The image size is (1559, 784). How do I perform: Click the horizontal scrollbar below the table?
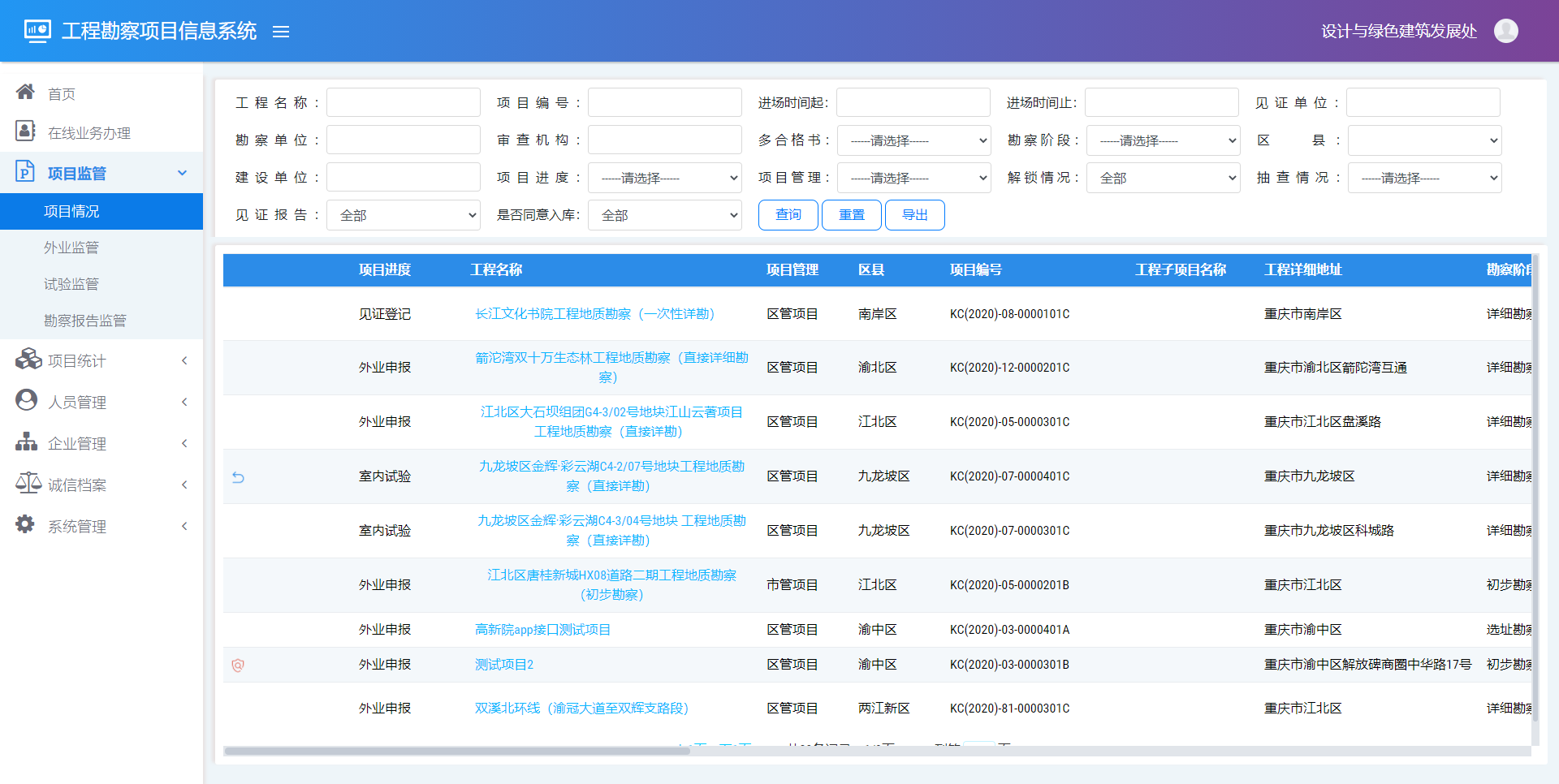pos(456,751)
